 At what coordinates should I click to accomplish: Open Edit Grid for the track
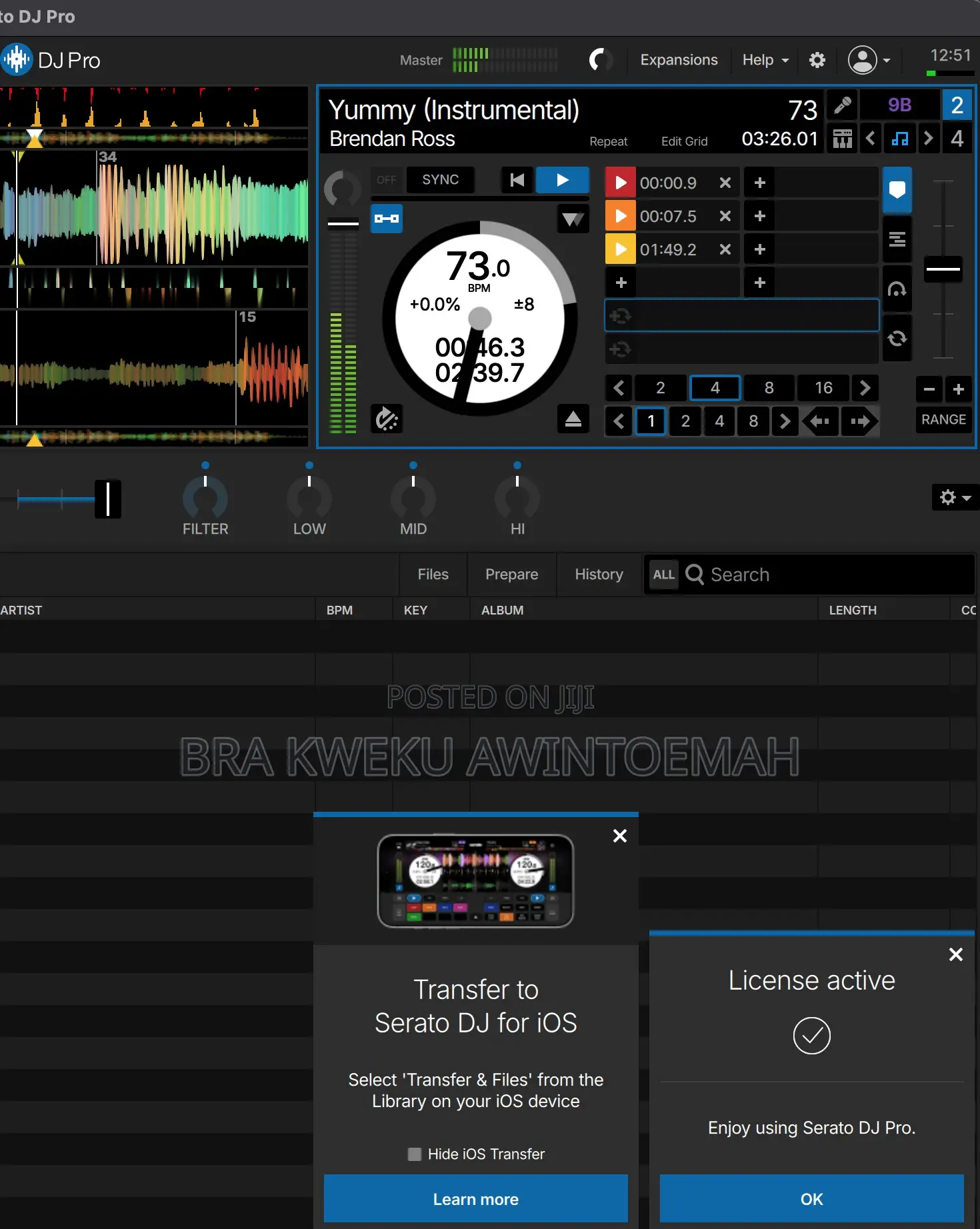[684, 141]
